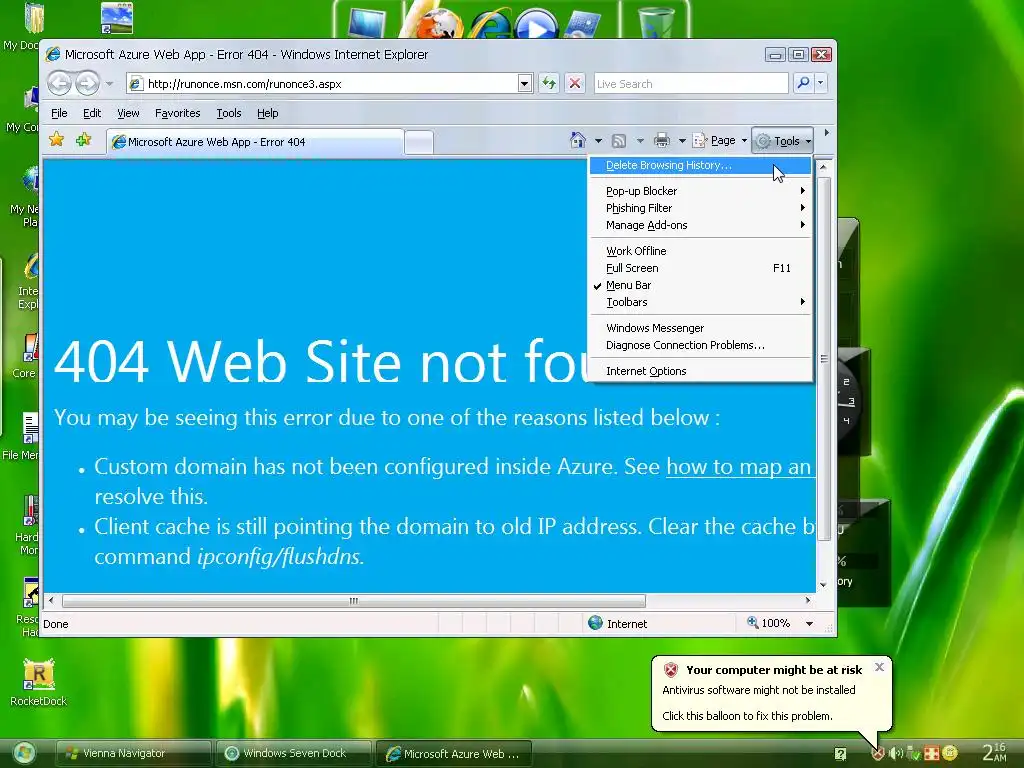Click the browser Forward arrow button

[x=88, y=84]
